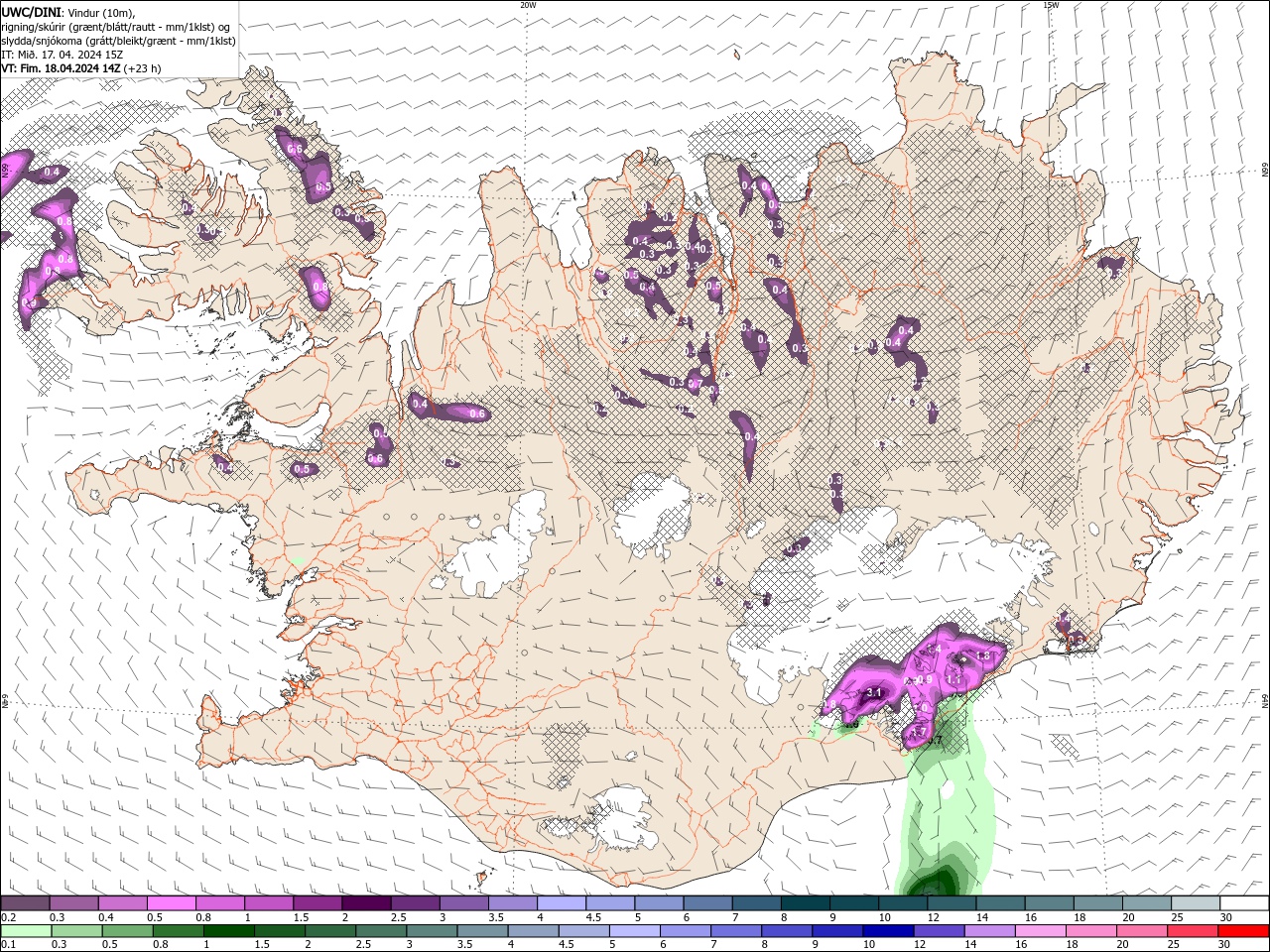The image size is (1270, 952).
Task: Click the deep navy rain swatch labeled 10
Action: pos(888,931)
